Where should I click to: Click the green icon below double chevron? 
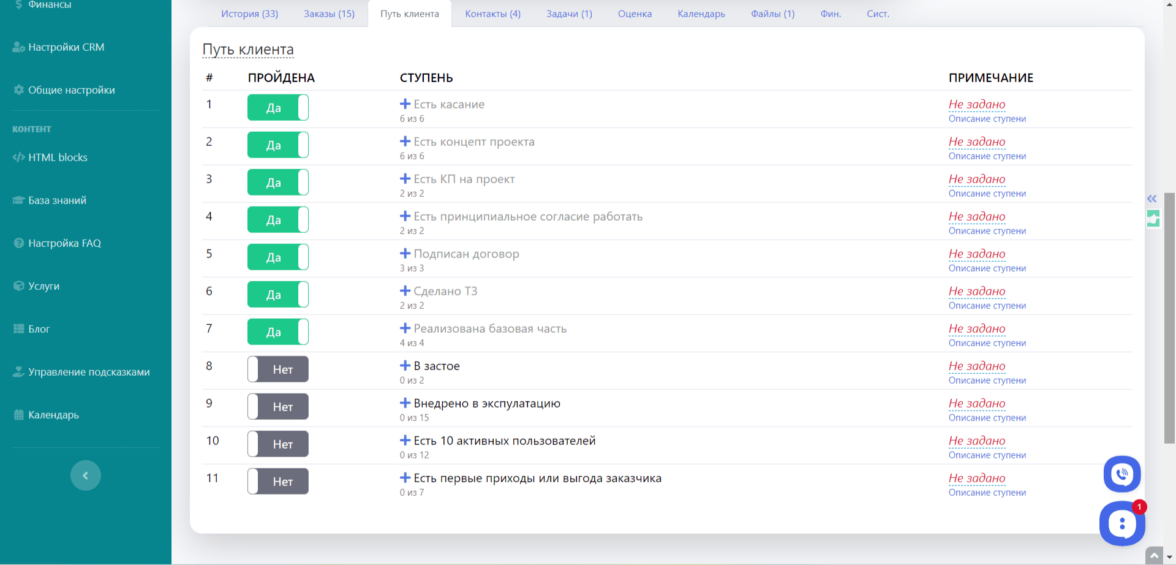click(x=1153, y=218)
